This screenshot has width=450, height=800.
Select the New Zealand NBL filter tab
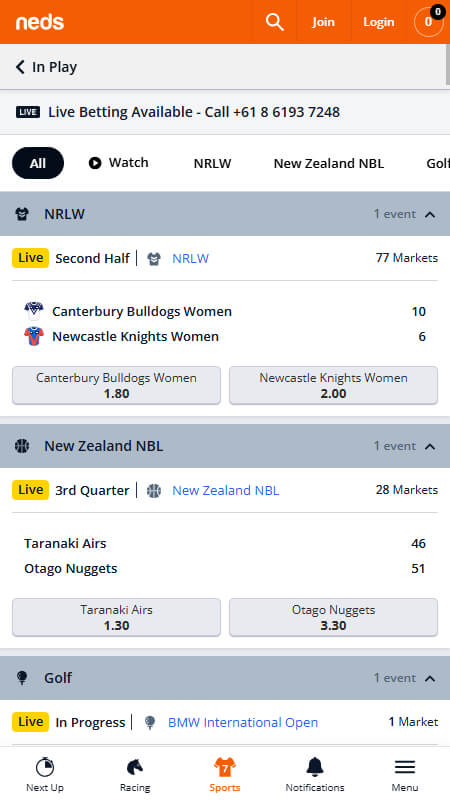pyautogui.click(x=329, y=163)
